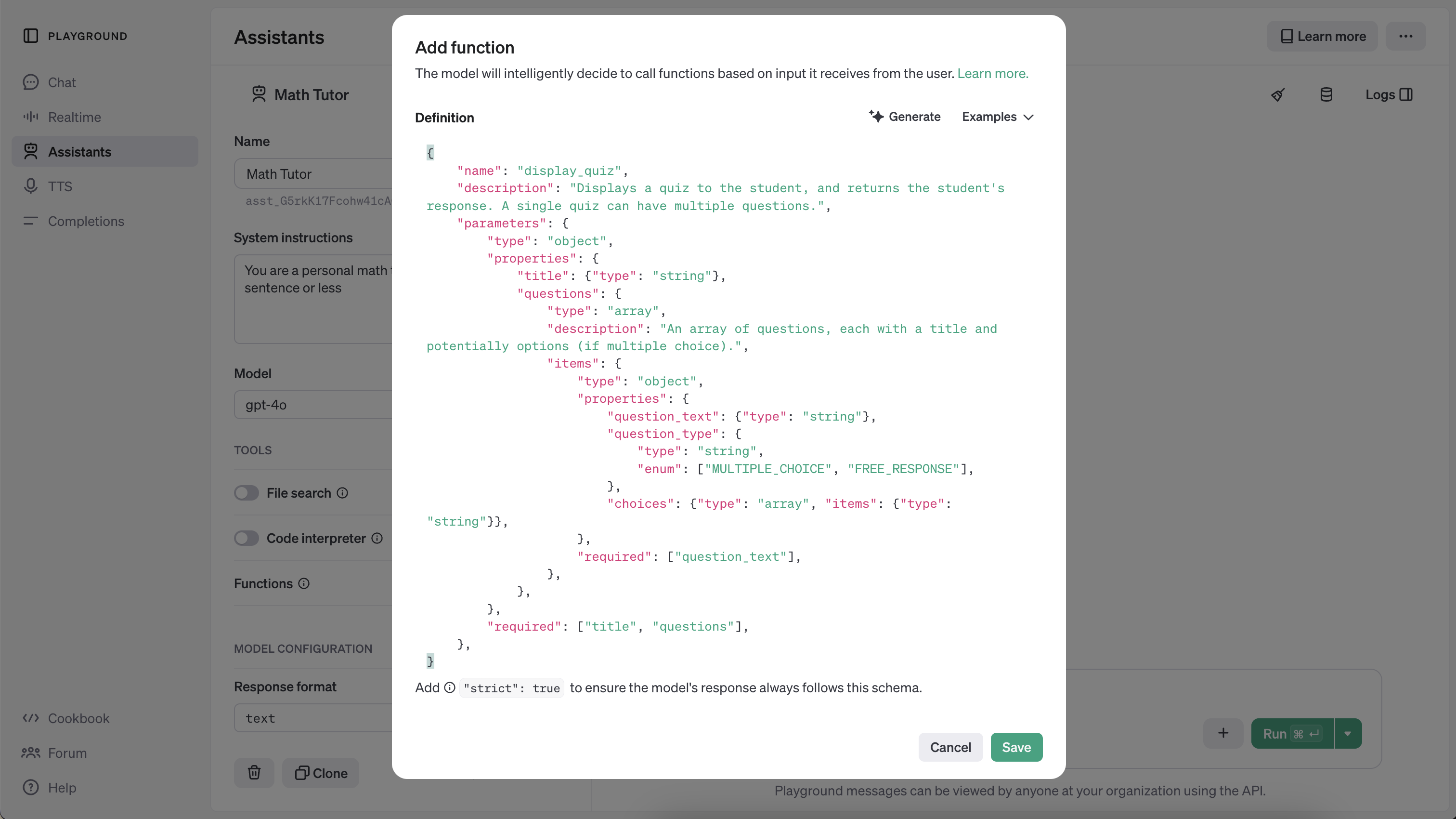Click the thread storage database icon

[1326, 94]
